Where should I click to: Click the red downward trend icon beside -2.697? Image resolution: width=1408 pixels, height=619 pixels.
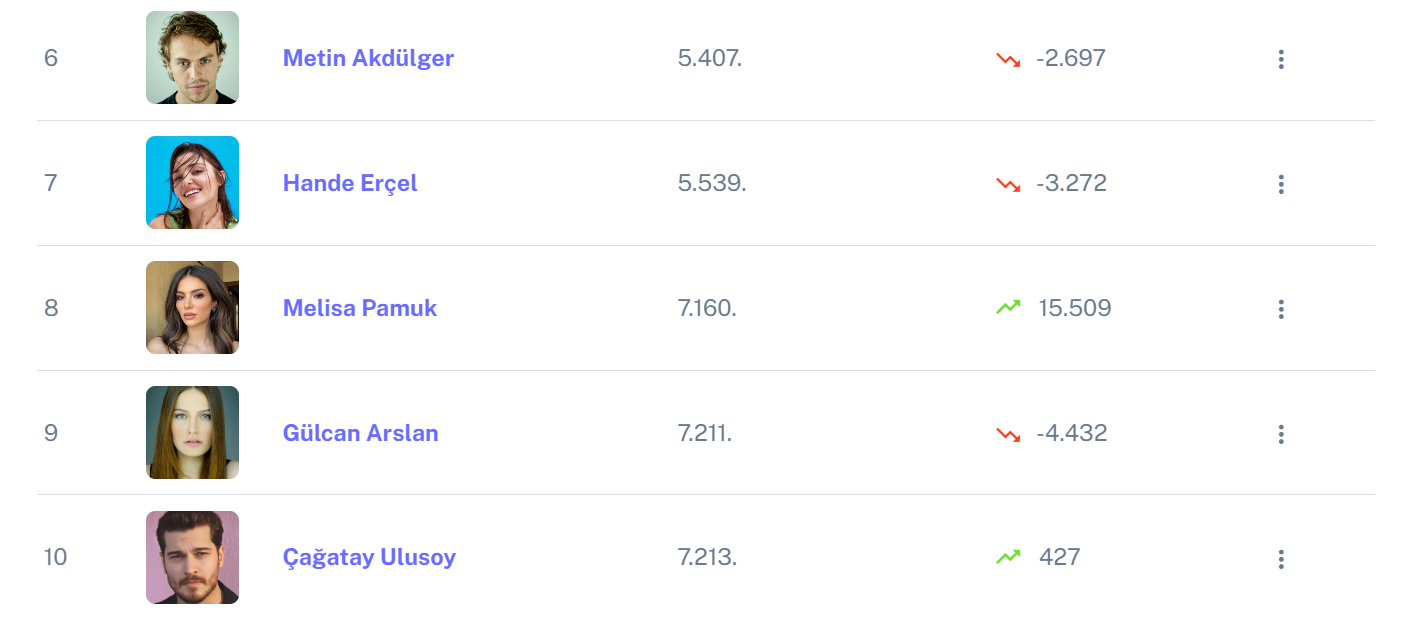coord(1008,59)
